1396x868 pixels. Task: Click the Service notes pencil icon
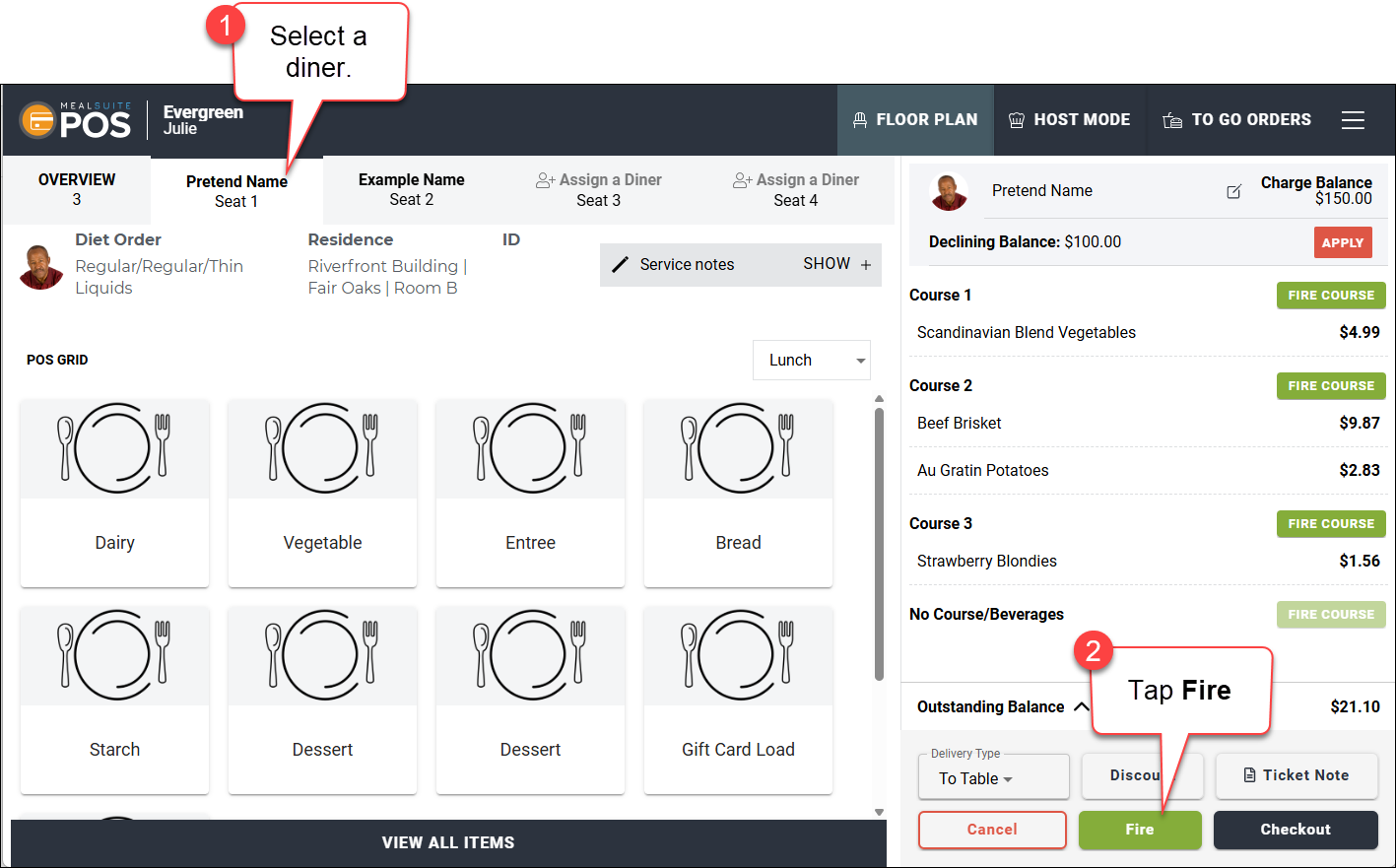620,264
